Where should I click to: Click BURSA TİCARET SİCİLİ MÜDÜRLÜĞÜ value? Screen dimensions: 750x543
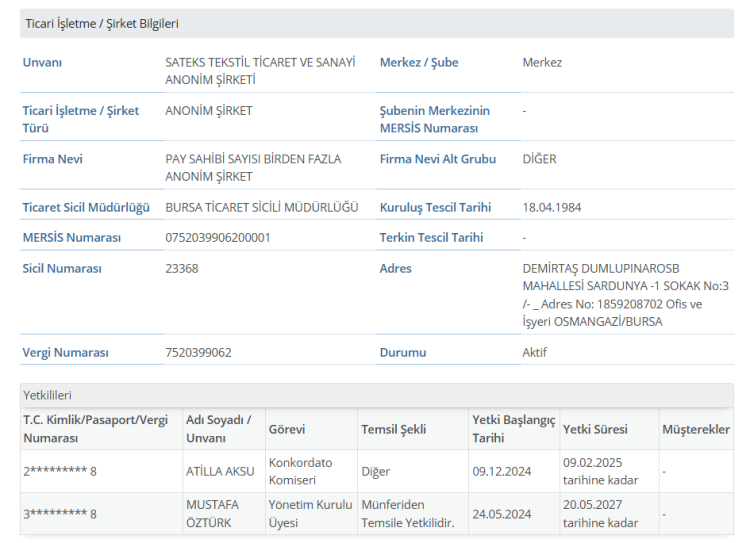point(261,207)
